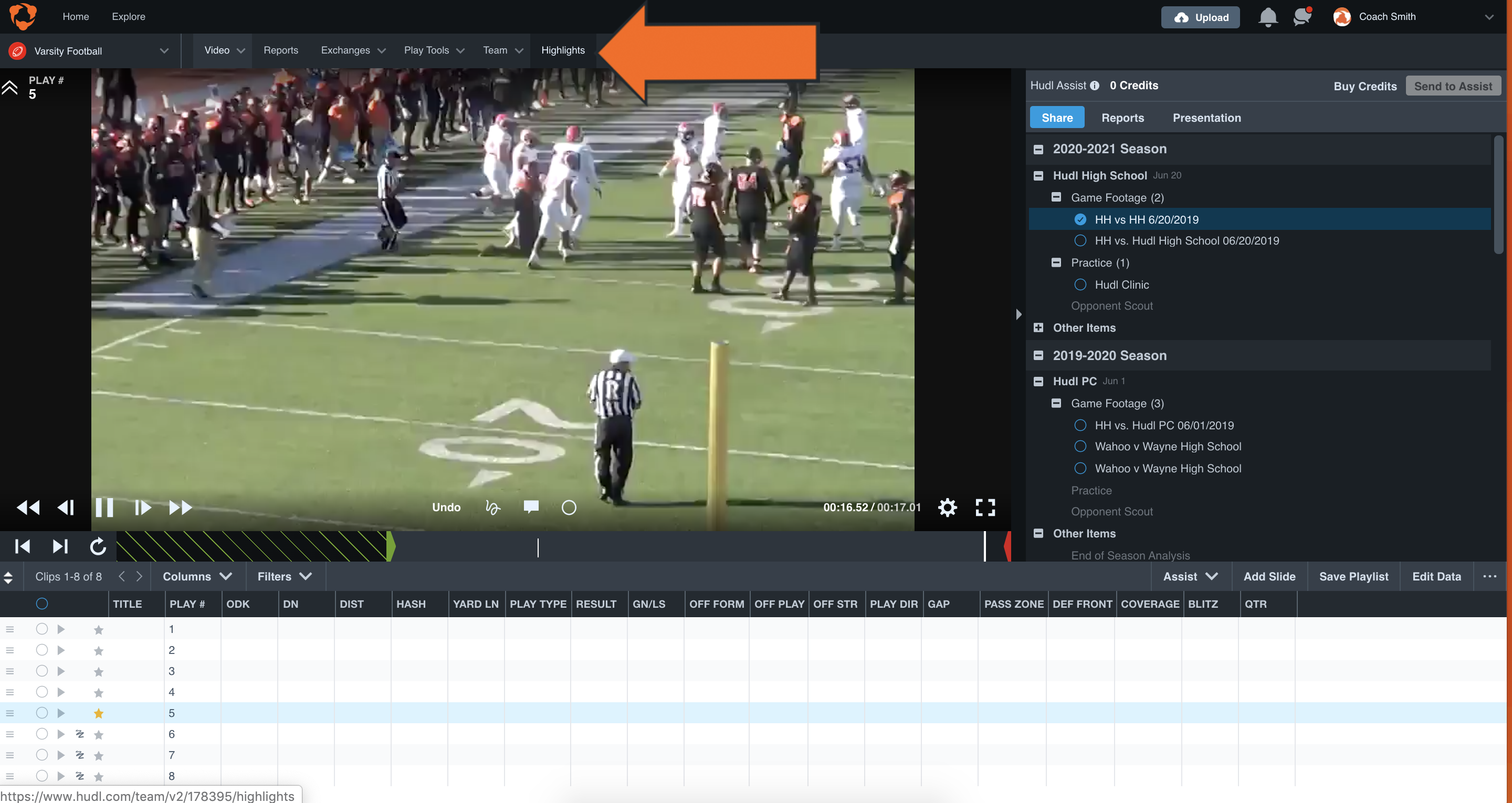Open the video settings gear
This screenshot has width=1512, height=803.
947,507
